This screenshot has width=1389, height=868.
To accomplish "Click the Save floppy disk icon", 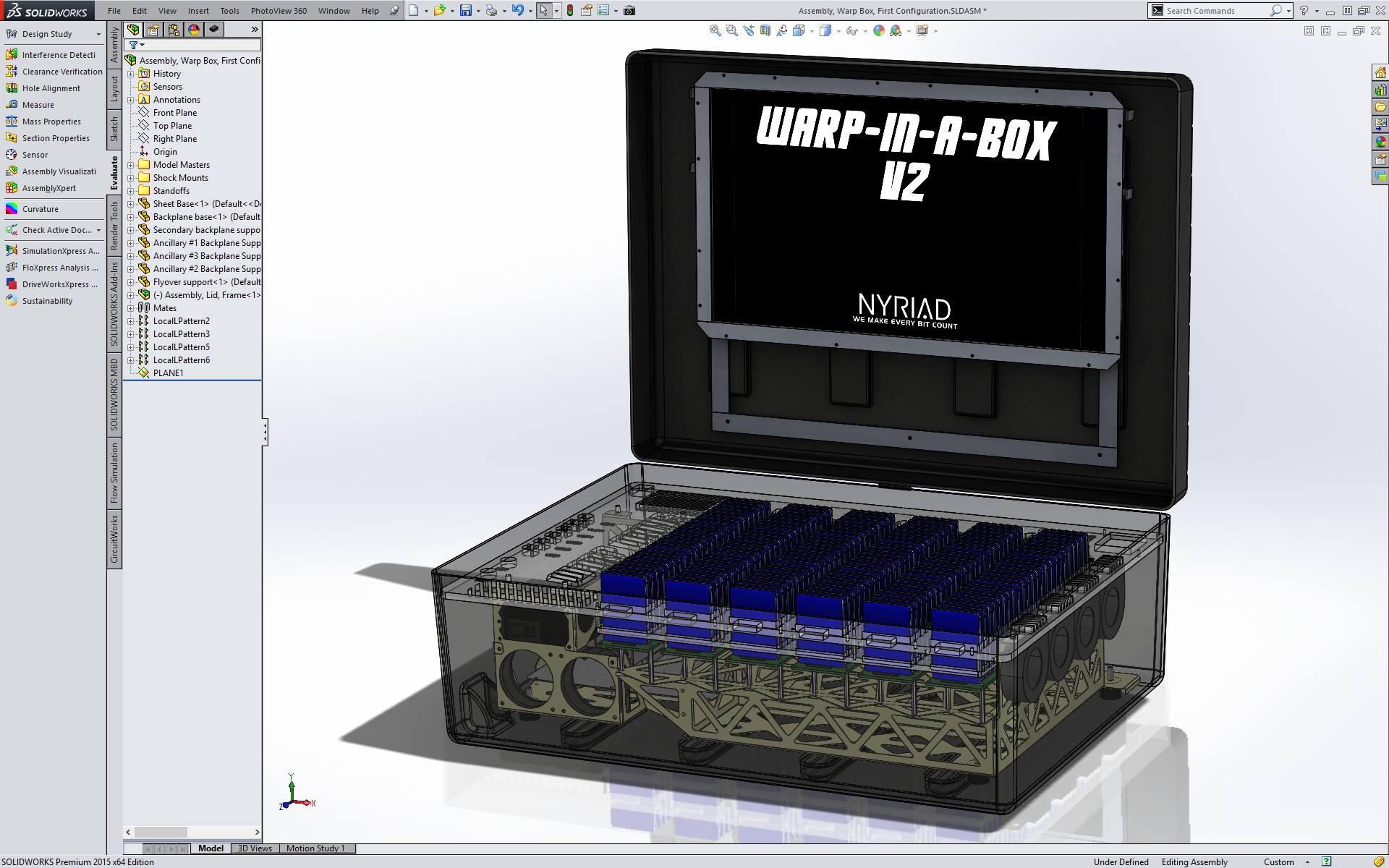I will point(466,11).
